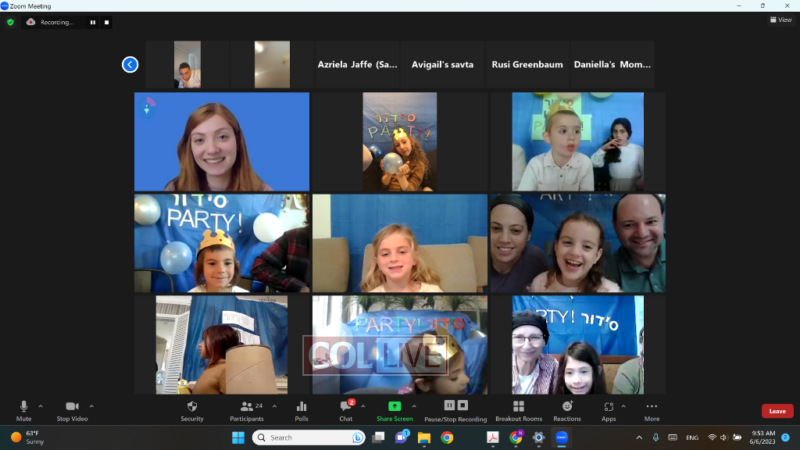
Task: Open the Security shield options
Action: click(x=192, y=409)
